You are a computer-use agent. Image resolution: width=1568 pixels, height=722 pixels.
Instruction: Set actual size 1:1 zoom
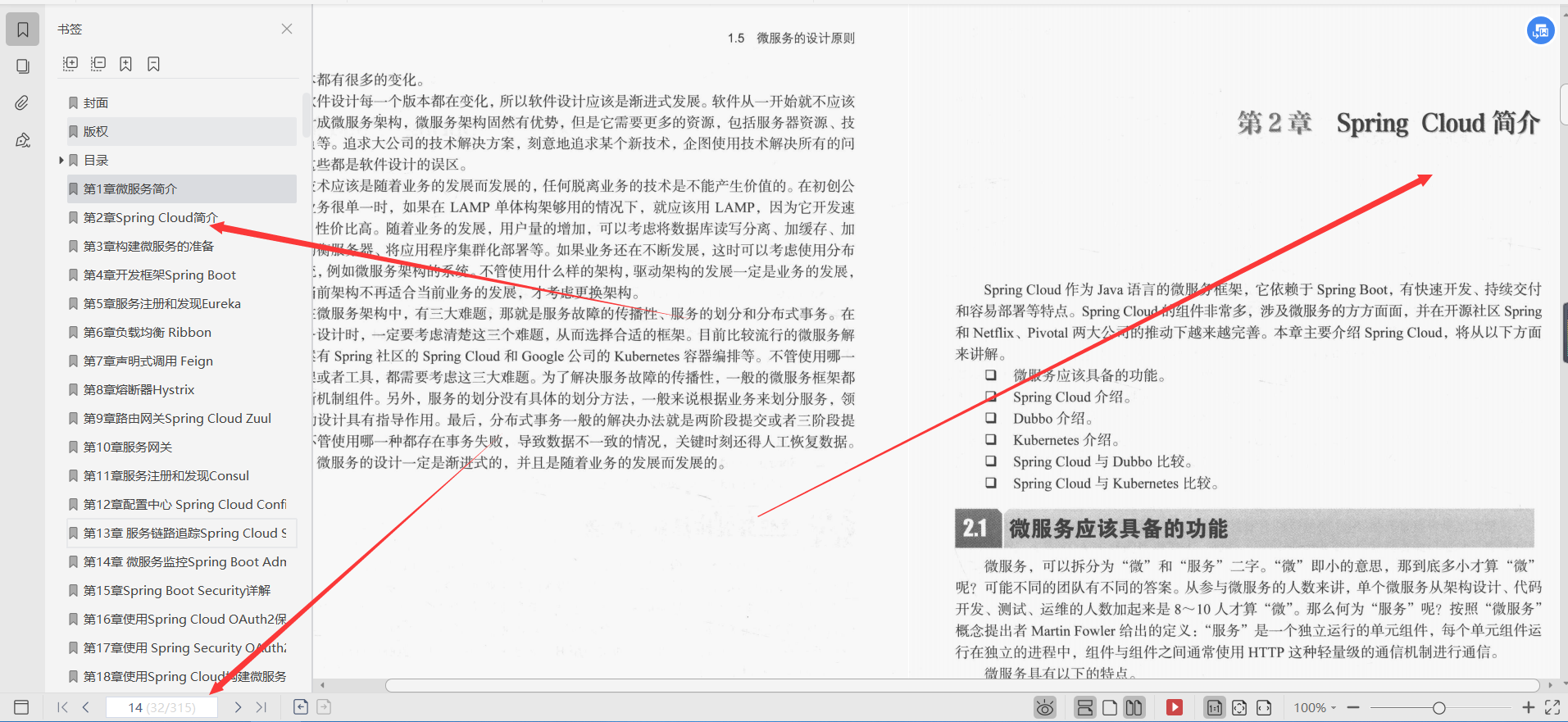point(1215,707)
